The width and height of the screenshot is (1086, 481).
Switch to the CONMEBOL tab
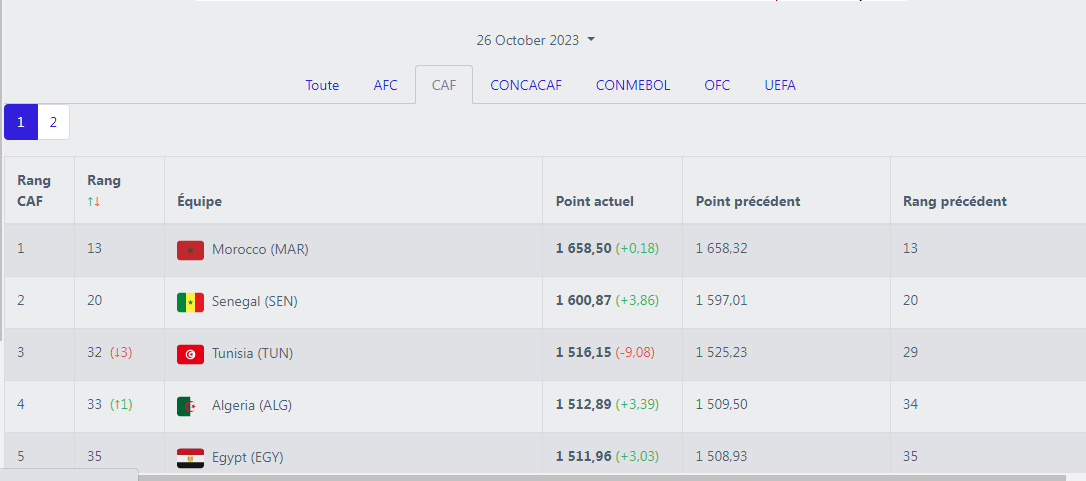633,85
